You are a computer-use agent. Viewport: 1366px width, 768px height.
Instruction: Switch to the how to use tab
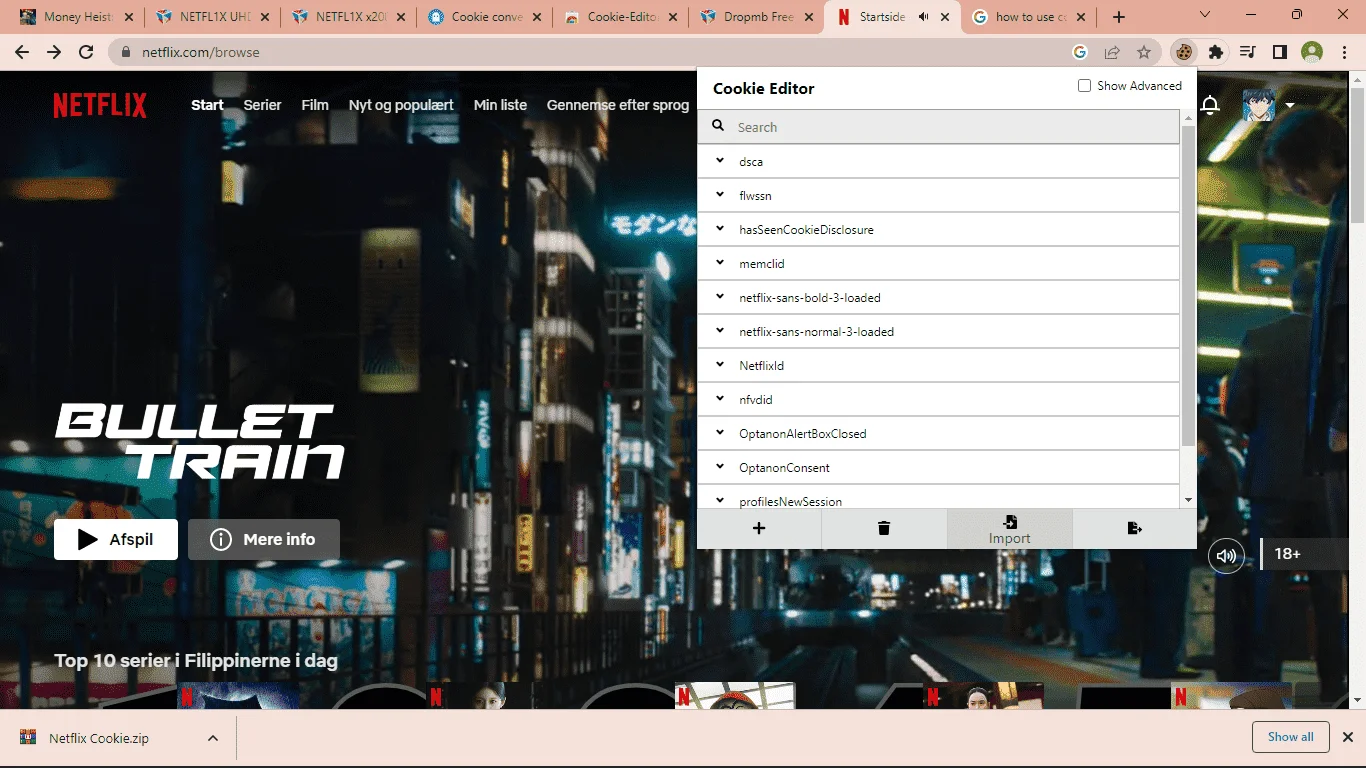[x=1029, y=17]
